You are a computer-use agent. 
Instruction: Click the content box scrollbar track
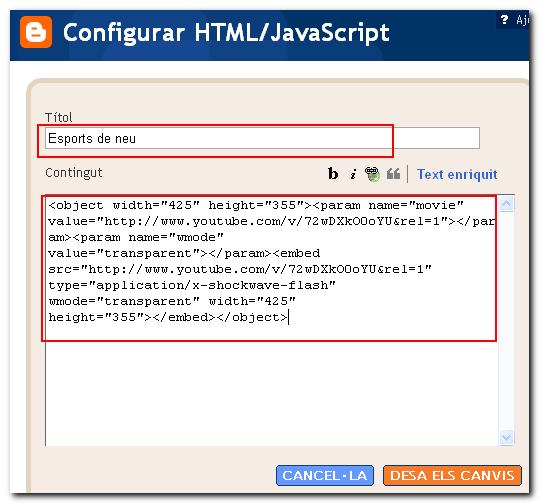tap(507, 321)
